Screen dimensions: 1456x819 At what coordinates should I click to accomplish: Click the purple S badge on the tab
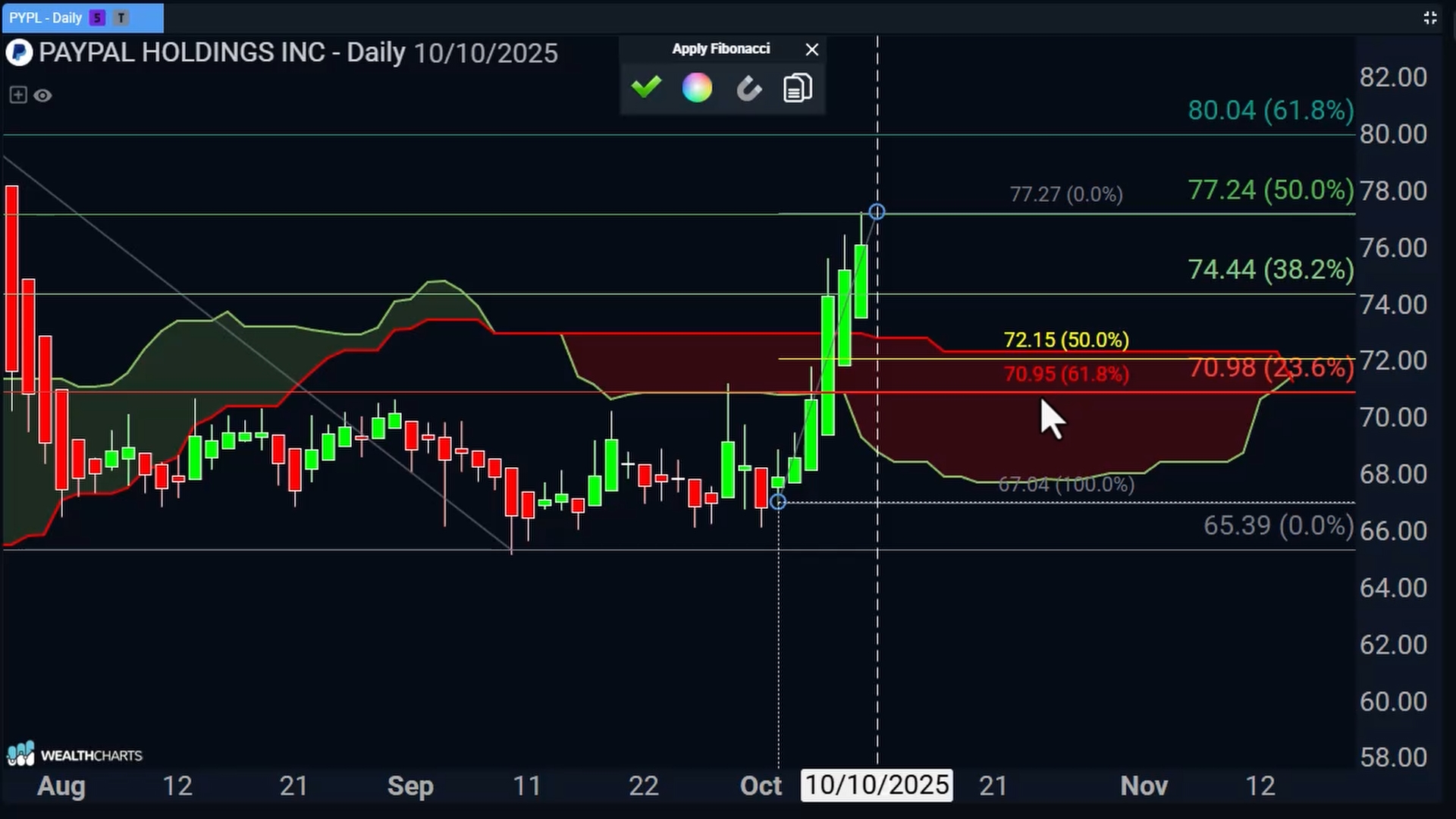pyautogui.click(x=97, y=17)
